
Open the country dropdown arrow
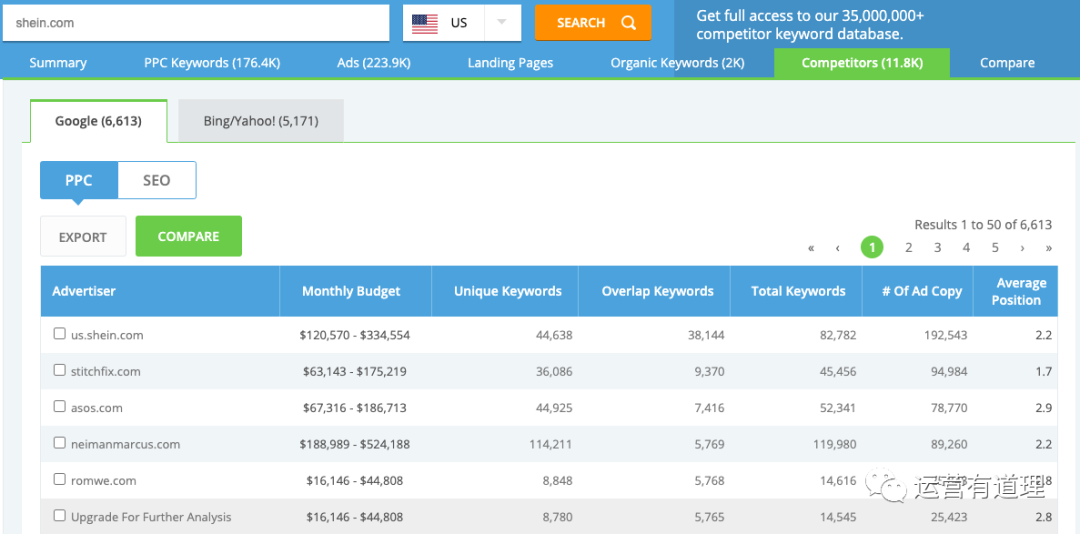pos(502,23)
